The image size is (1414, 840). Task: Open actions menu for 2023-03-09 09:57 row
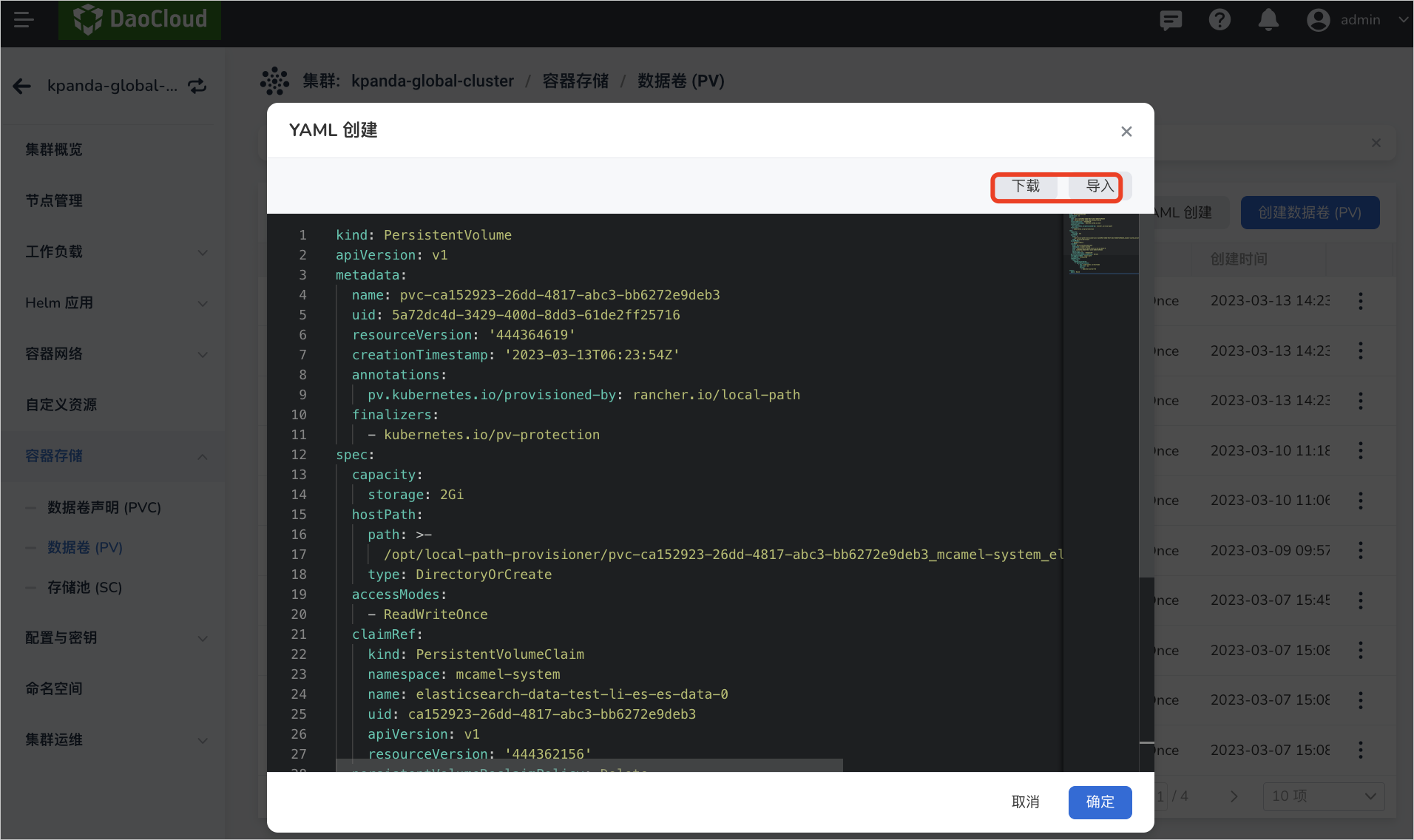[1360, 551]
